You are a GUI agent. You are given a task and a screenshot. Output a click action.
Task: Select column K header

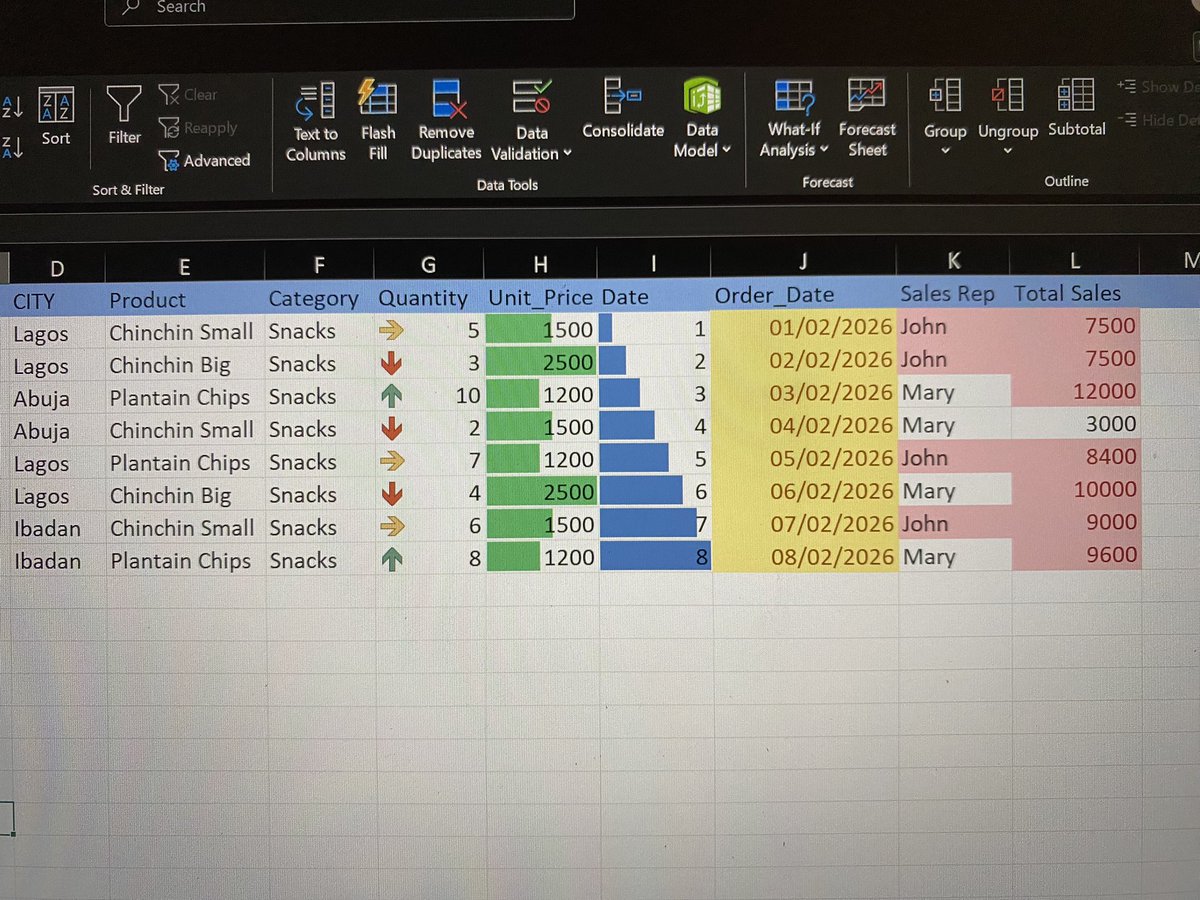tap(953, 261)
